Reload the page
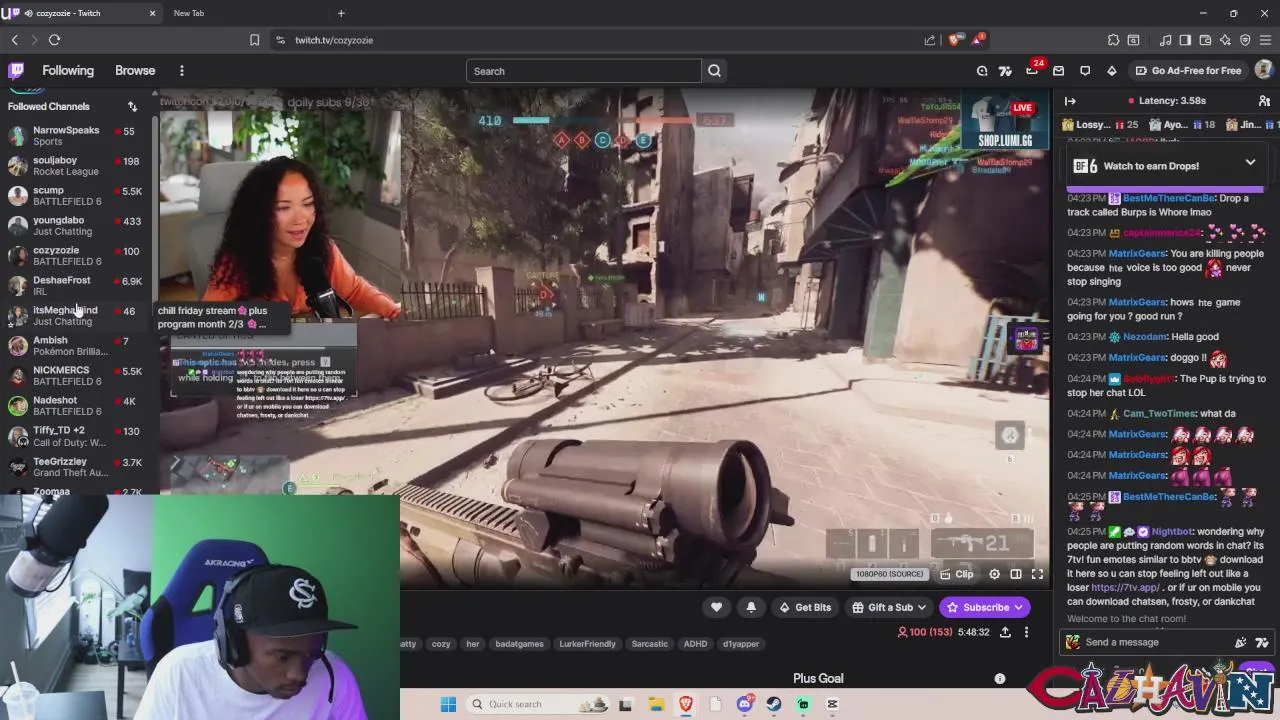1280x720 pixels. pyautogui.click(x=54, y=40)
